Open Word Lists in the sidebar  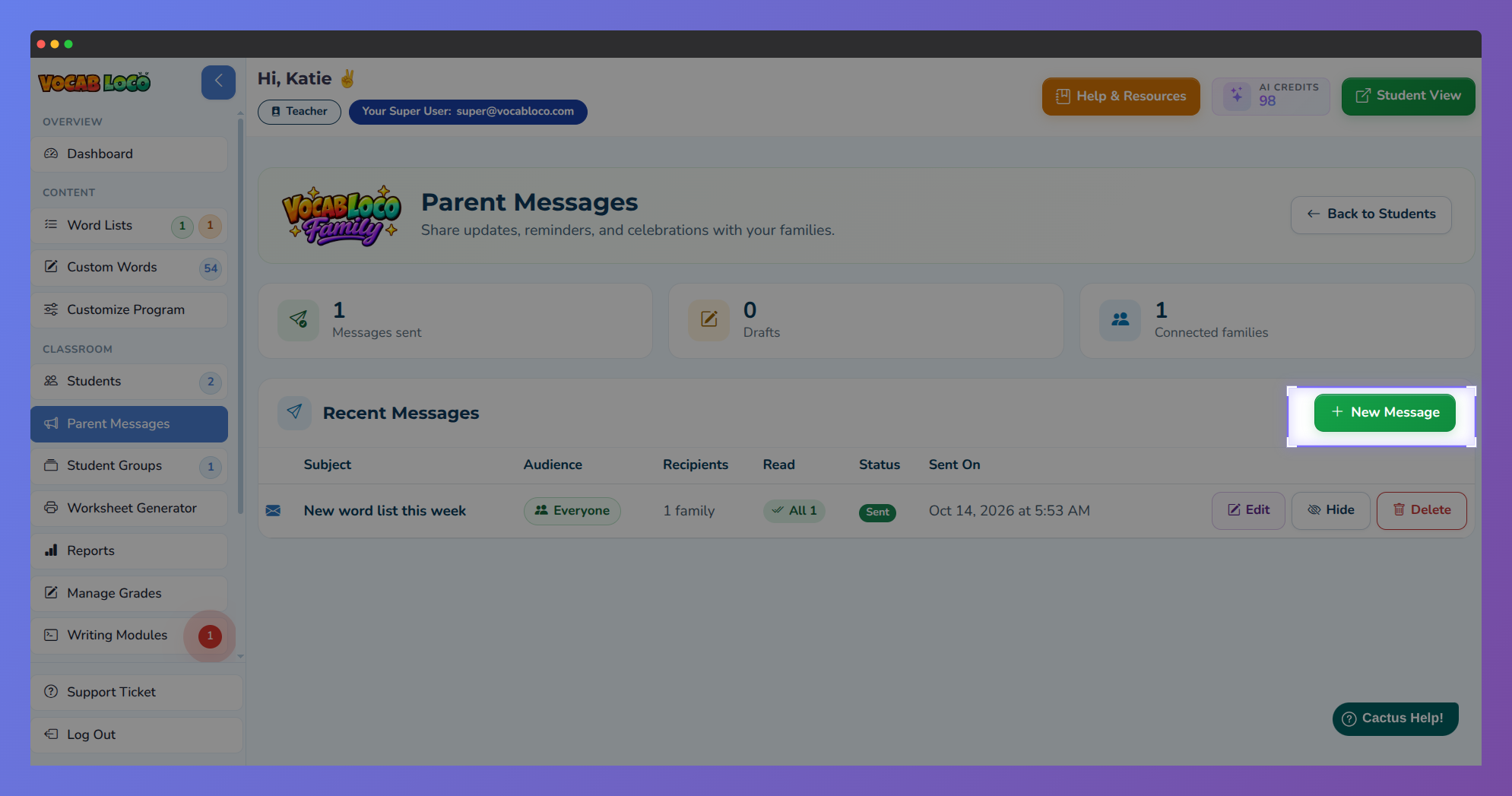pyautogui.click(x=129, y=226)
